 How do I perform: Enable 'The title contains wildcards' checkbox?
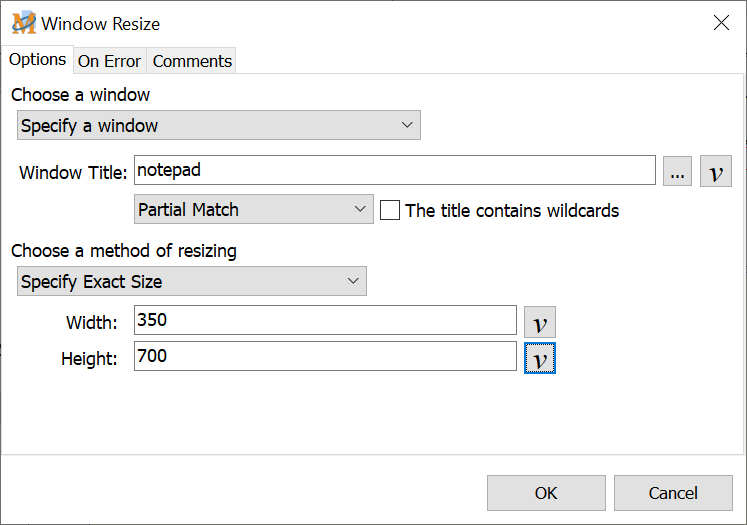coord(390,211)
